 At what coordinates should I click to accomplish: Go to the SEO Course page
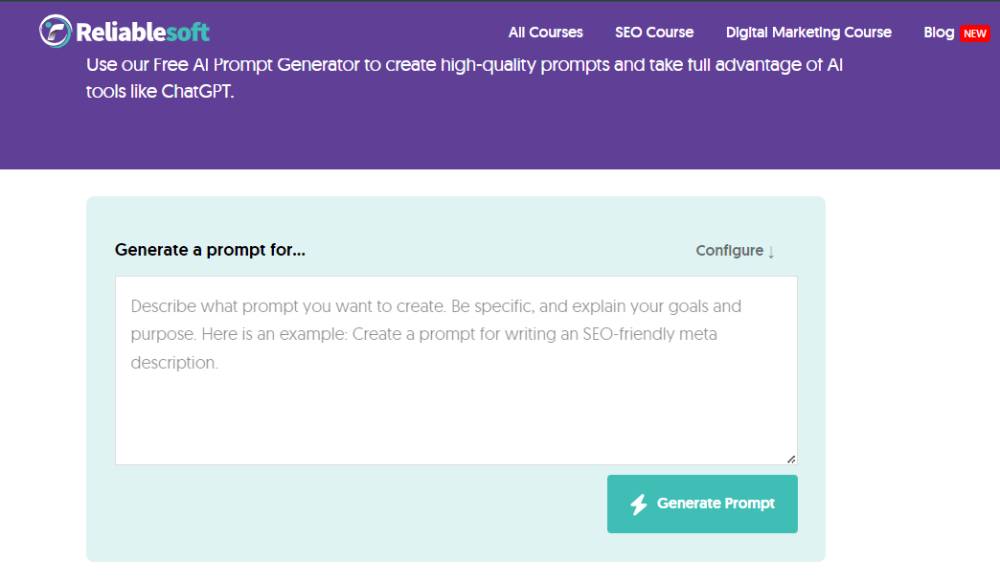[654, 33]
